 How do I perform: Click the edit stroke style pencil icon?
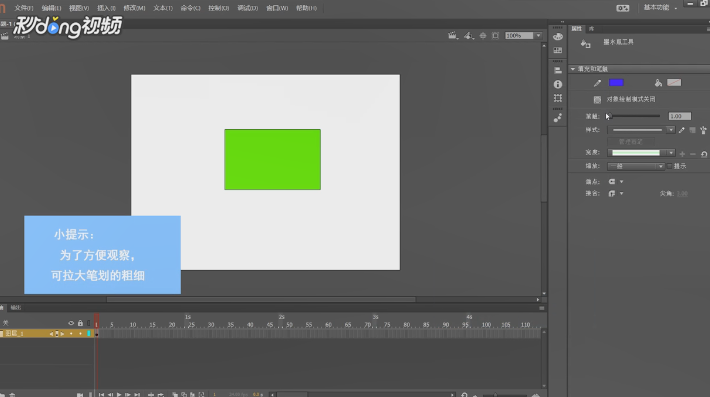(x=681, y=130)
